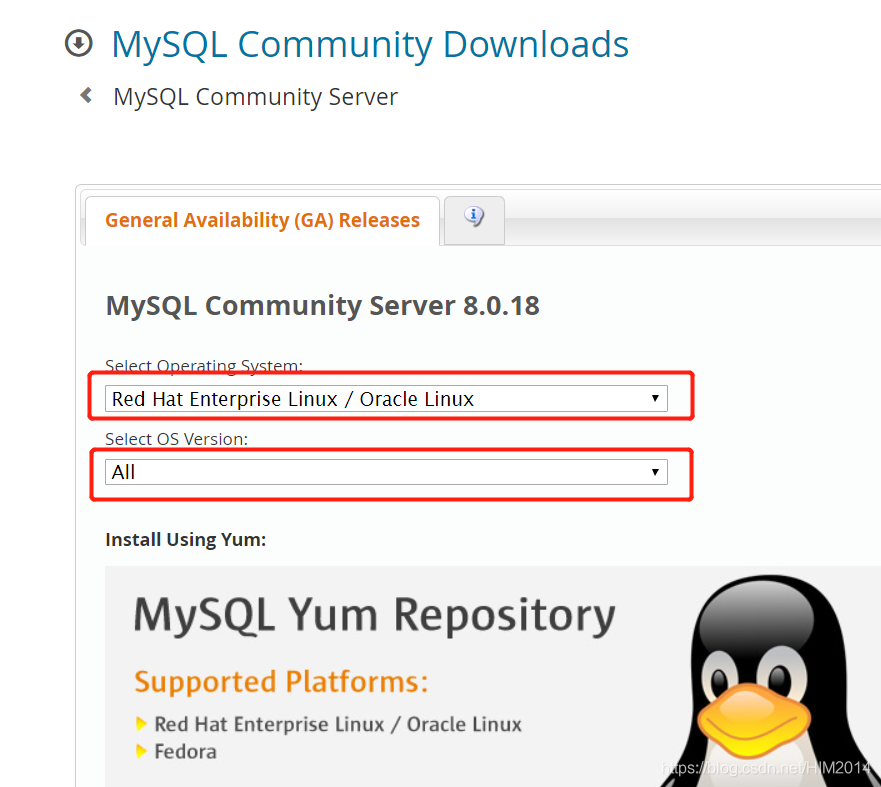Open the Select Operating System dropdown
Screen dimensions: 881x787
(x=387, y=398)
